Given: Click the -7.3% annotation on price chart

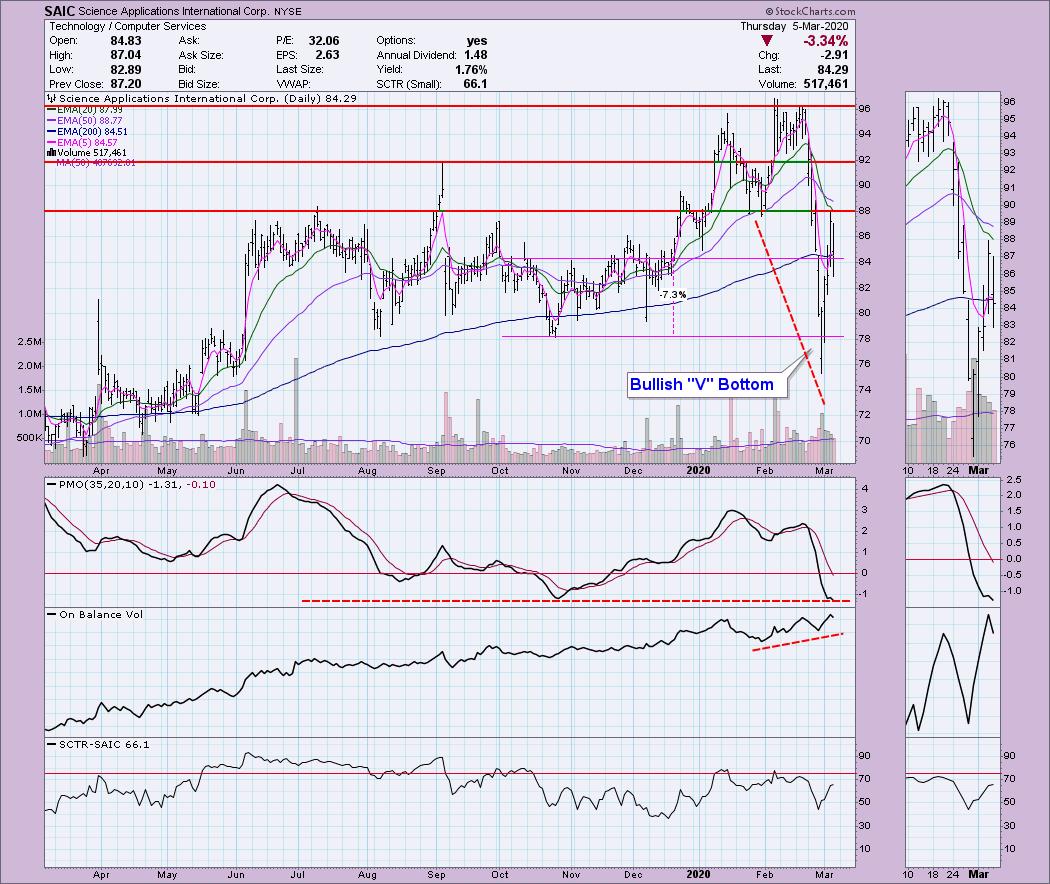Looking at the screenshot, I should (x=672, y=295).
